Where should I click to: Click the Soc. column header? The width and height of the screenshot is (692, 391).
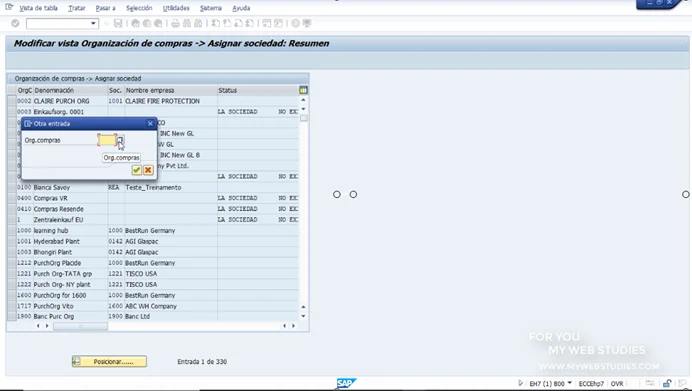116,90
